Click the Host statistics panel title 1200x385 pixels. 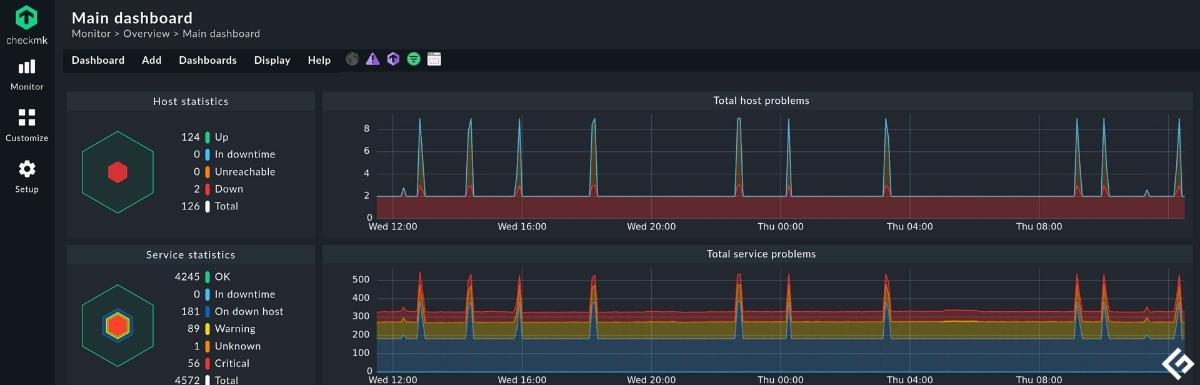(x=191, y=101)
